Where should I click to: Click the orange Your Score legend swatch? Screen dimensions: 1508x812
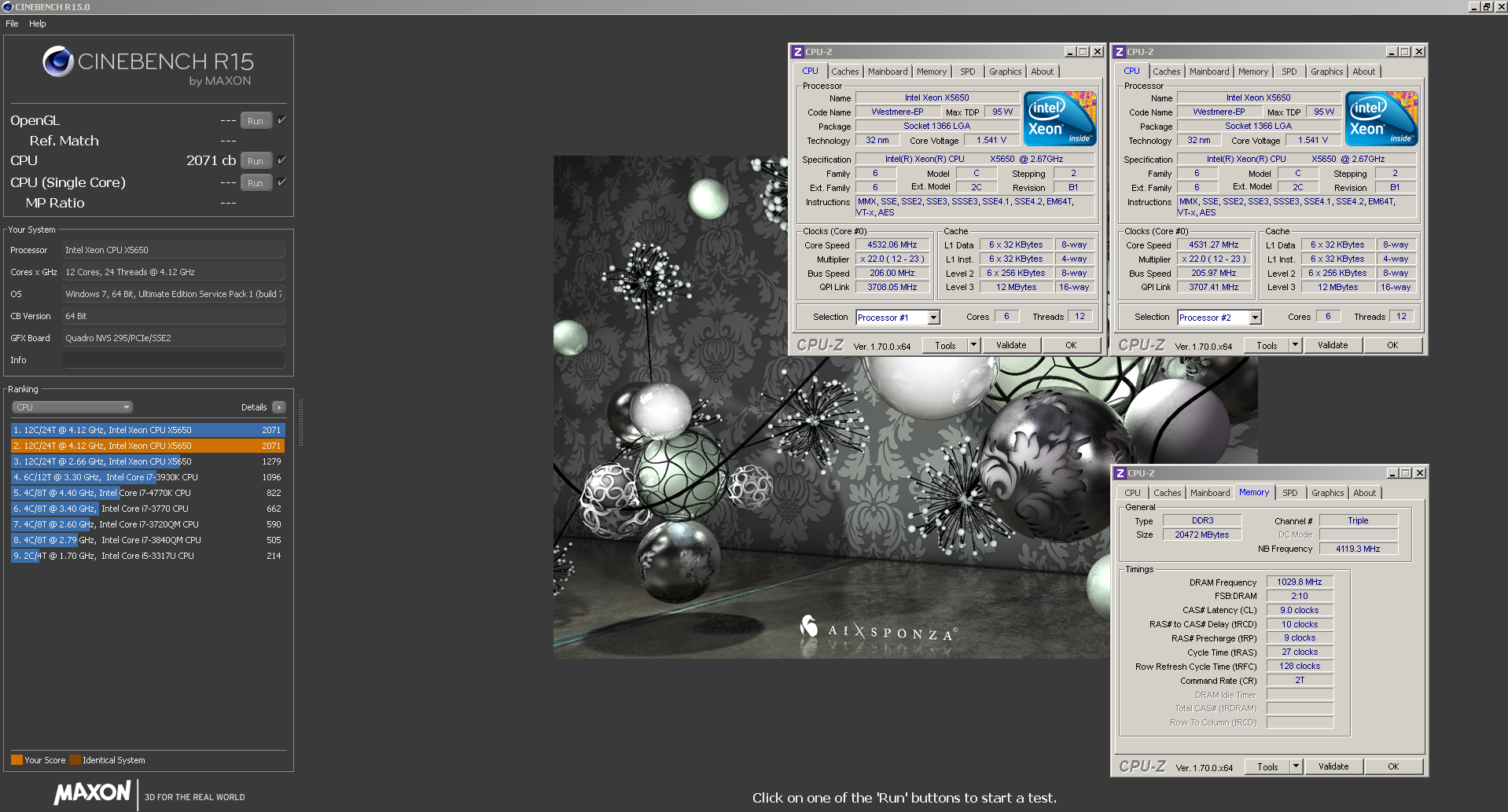click(x=17, y=760)
